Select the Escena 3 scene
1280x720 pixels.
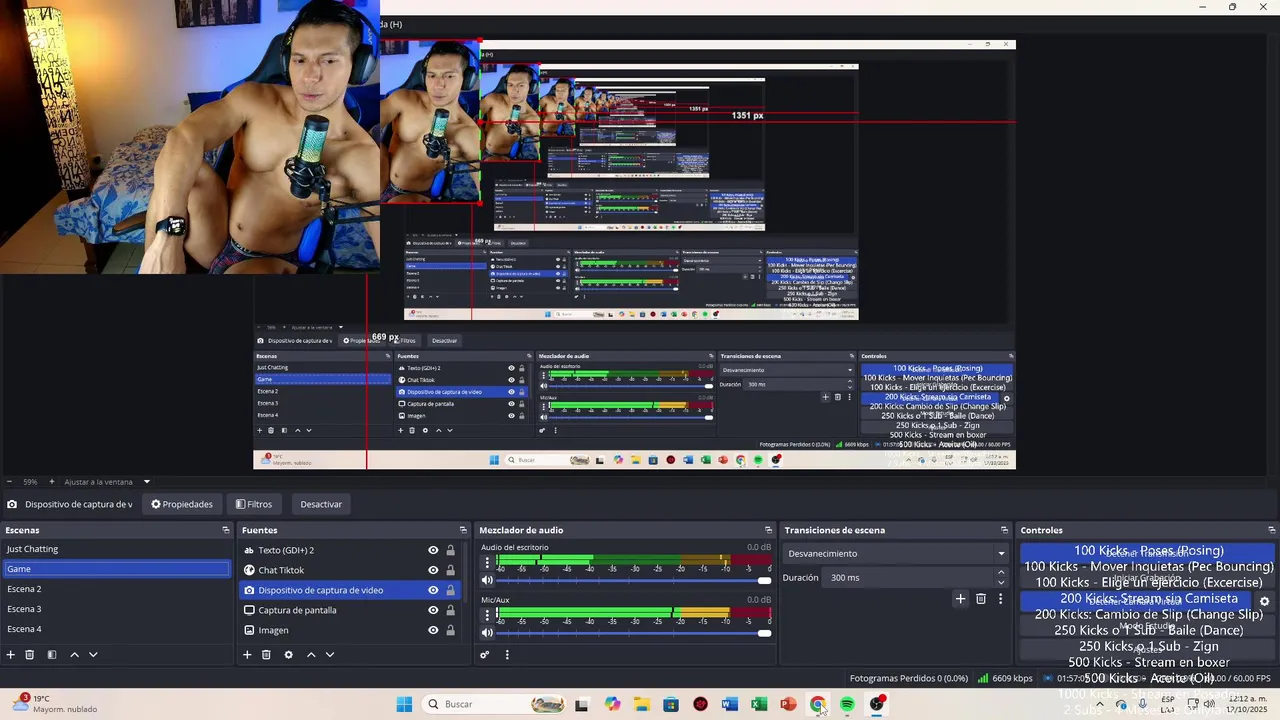(x=116, y=609)
